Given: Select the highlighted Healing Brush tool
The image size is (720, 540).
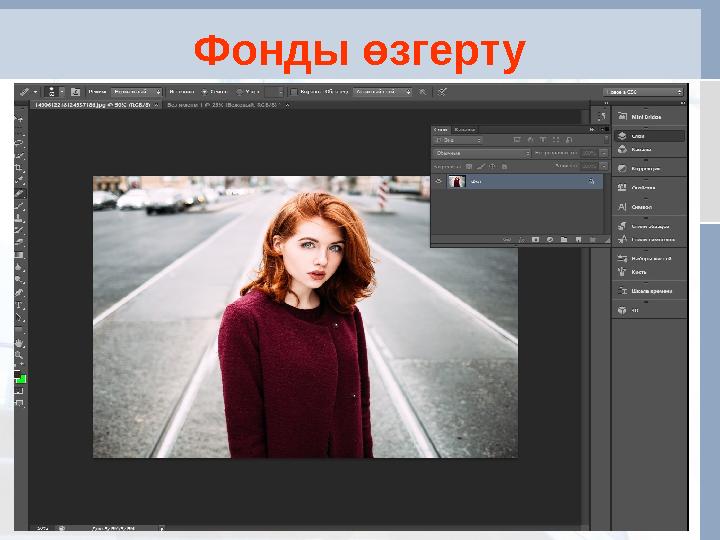Looking at the screenshot, I should (x=19, y=193).
